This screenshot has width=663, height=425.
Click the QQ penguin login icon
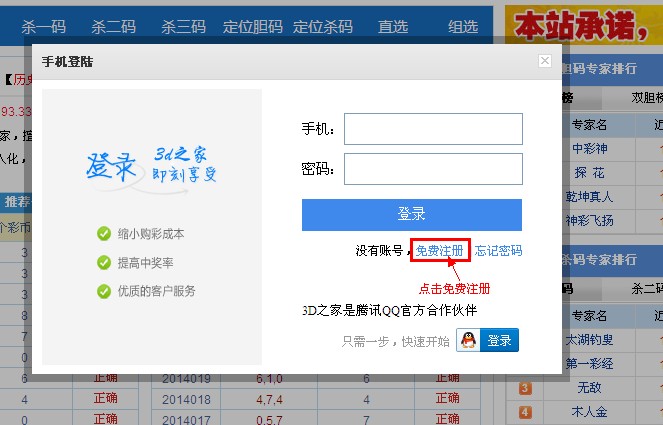click(468, 341)
